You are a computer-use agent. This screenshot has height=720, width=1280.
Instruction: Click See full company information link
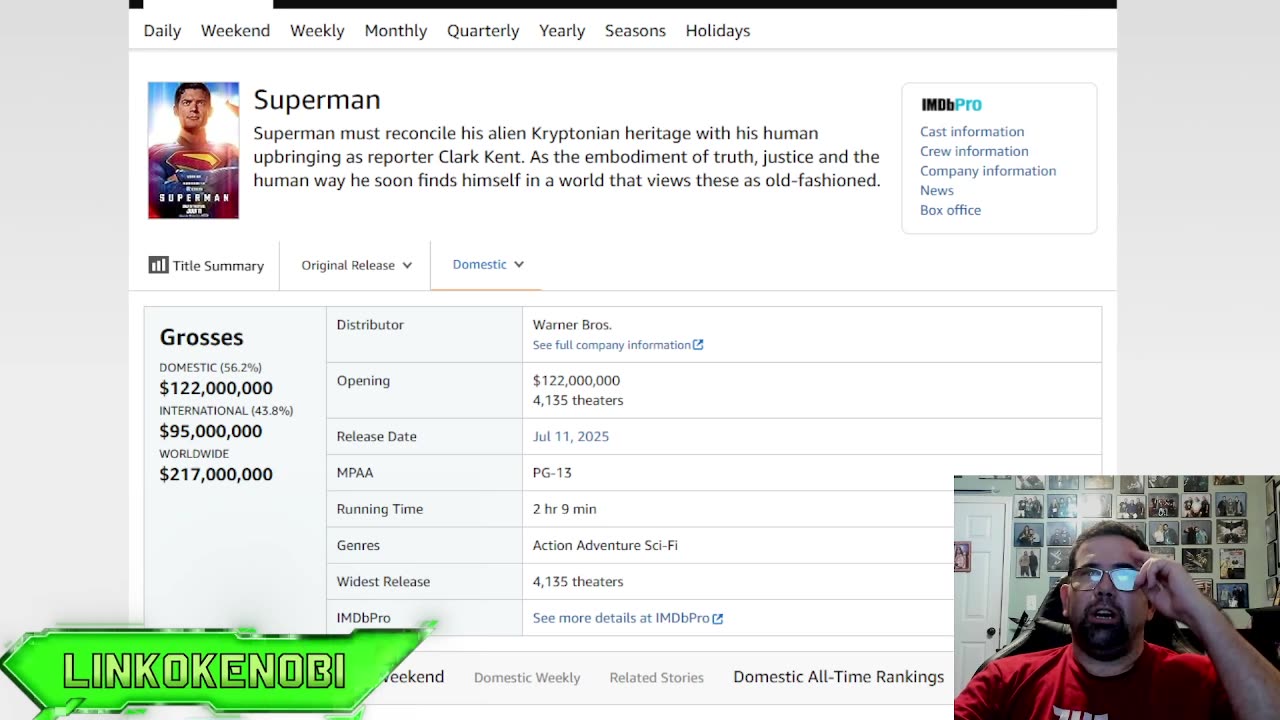pyautogui.click(x=611, y=345)
